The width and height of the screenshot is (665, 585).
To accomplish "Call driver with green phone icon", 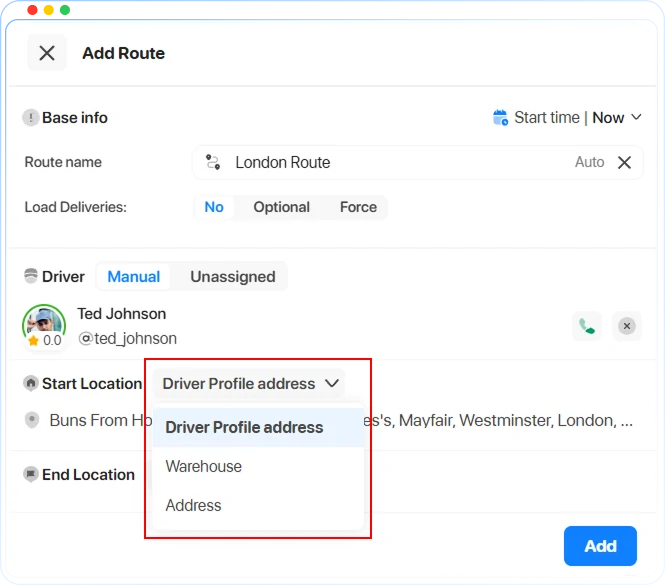I will [x=587, y=326].
